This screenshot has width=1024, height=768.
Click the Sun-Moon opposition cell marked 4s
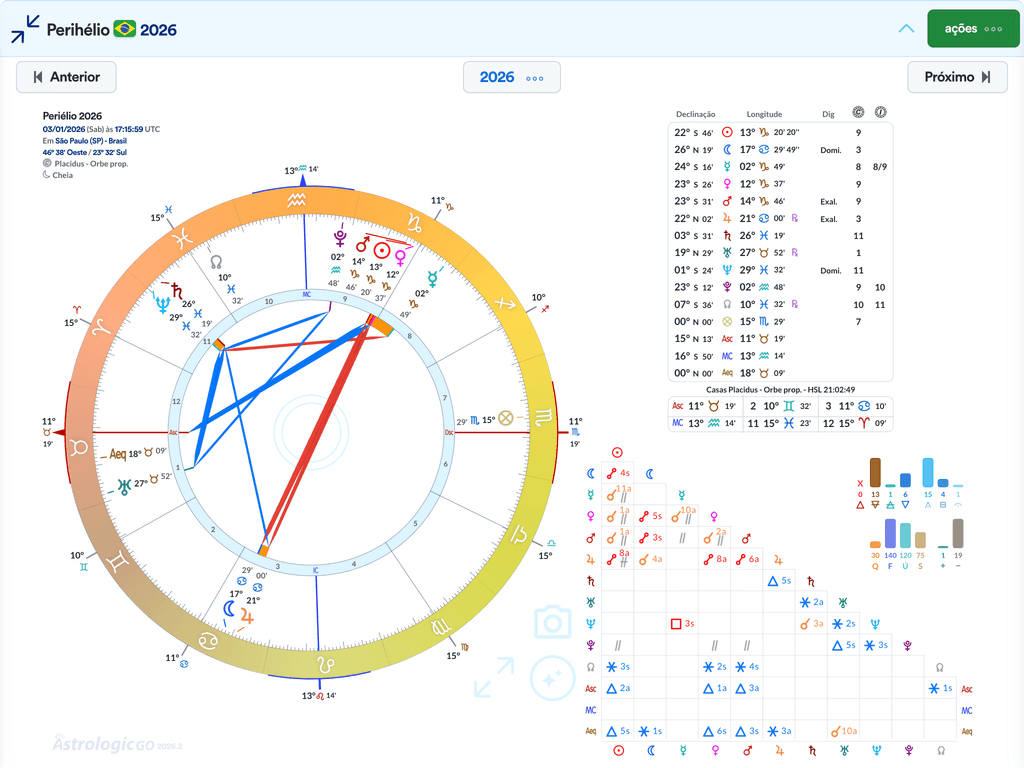pyautogui.click(x=617, y=473)
